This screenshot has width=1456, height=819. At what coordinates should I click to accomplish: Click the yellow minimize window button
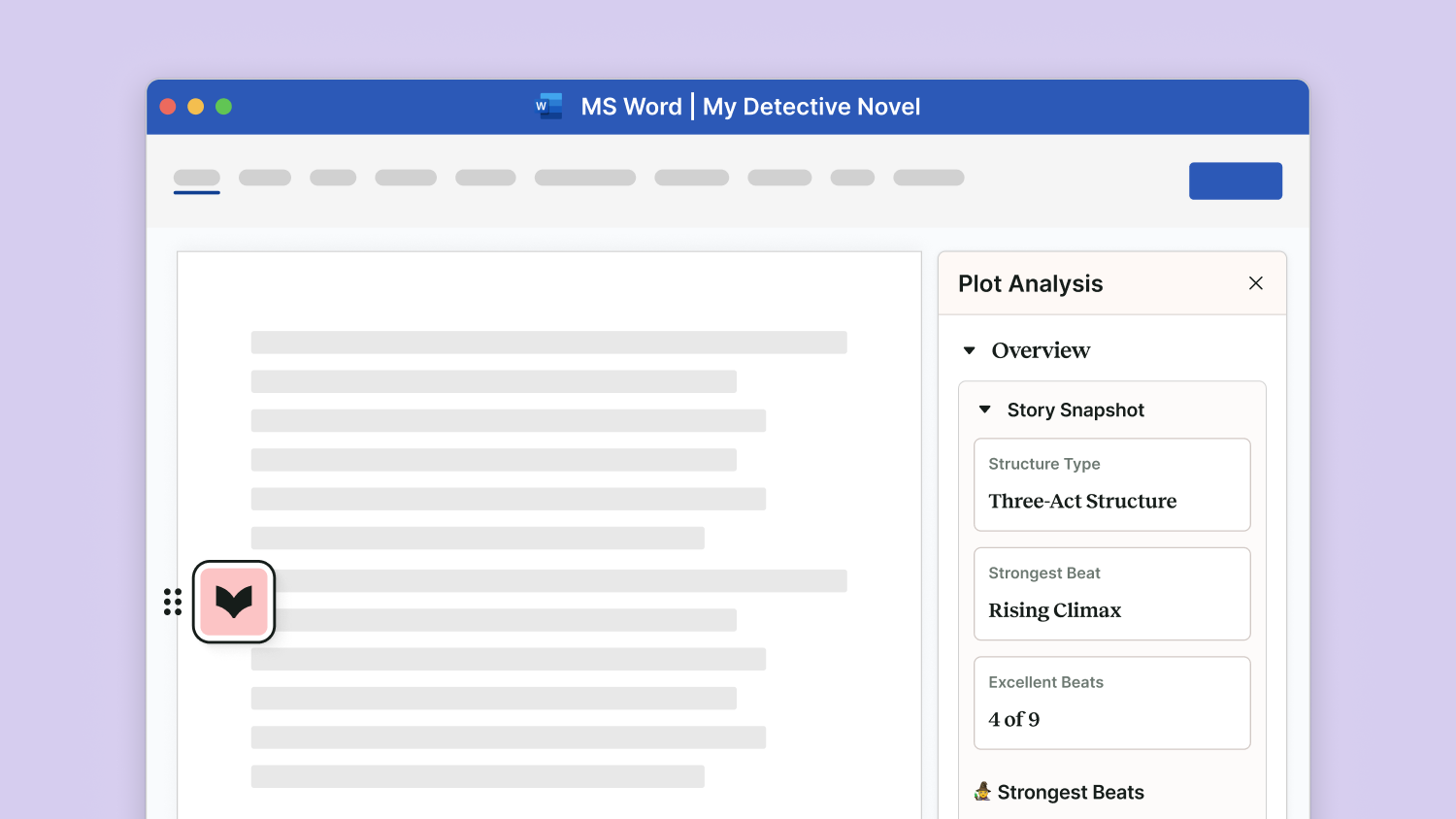(196, 107)
